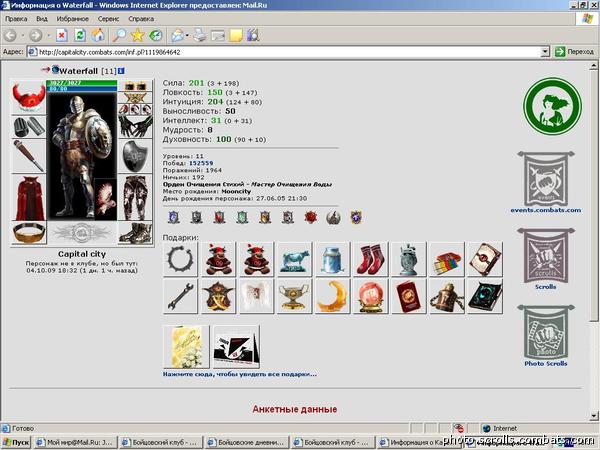Viewport: 600px width, 450px height.
Task: Open the Справка menu
Action: click(141, 19)
